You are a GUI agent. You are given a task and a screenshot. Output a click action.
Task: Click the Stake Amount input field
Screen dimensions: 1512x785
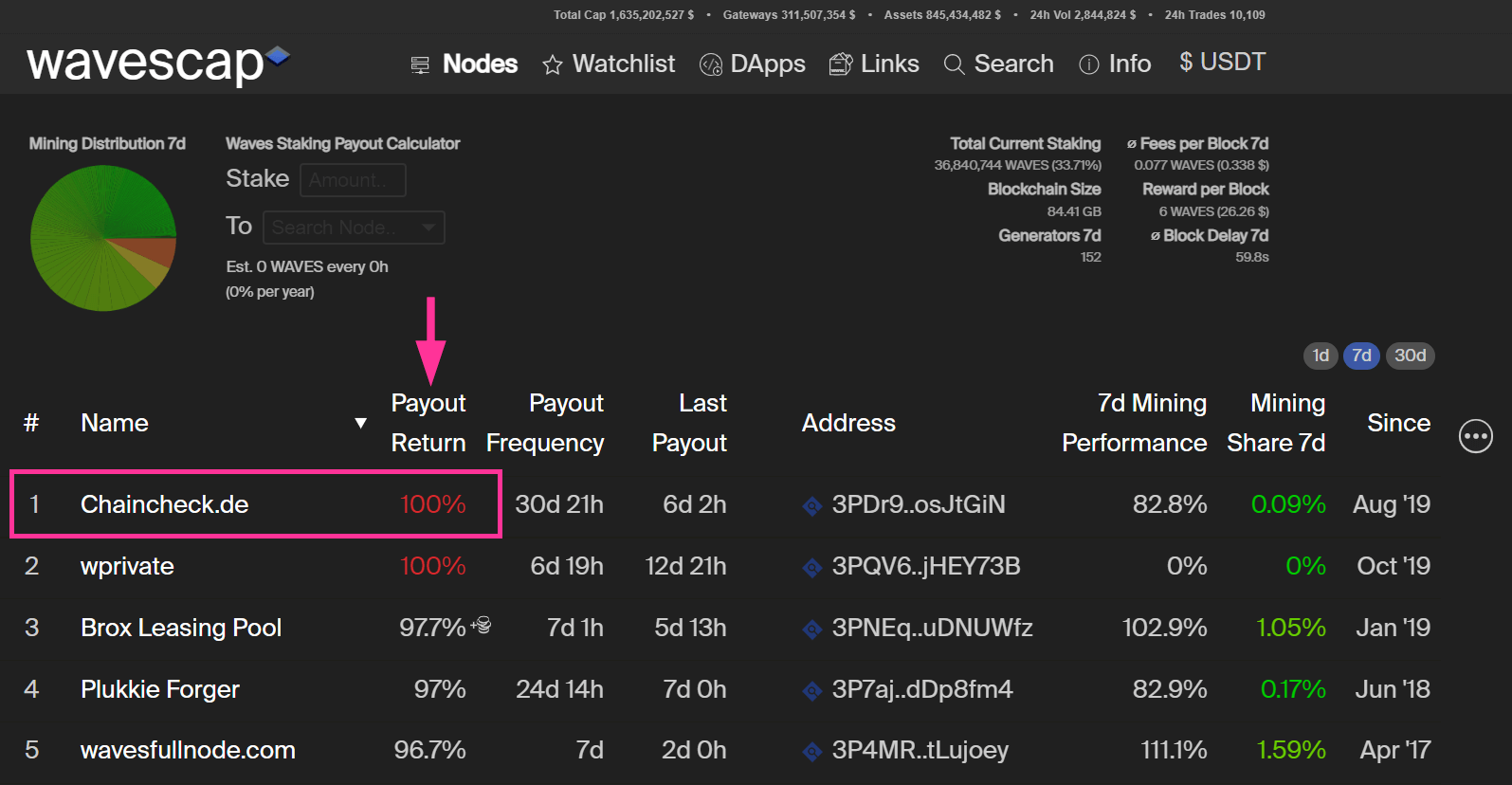click(x=353, y=180)
